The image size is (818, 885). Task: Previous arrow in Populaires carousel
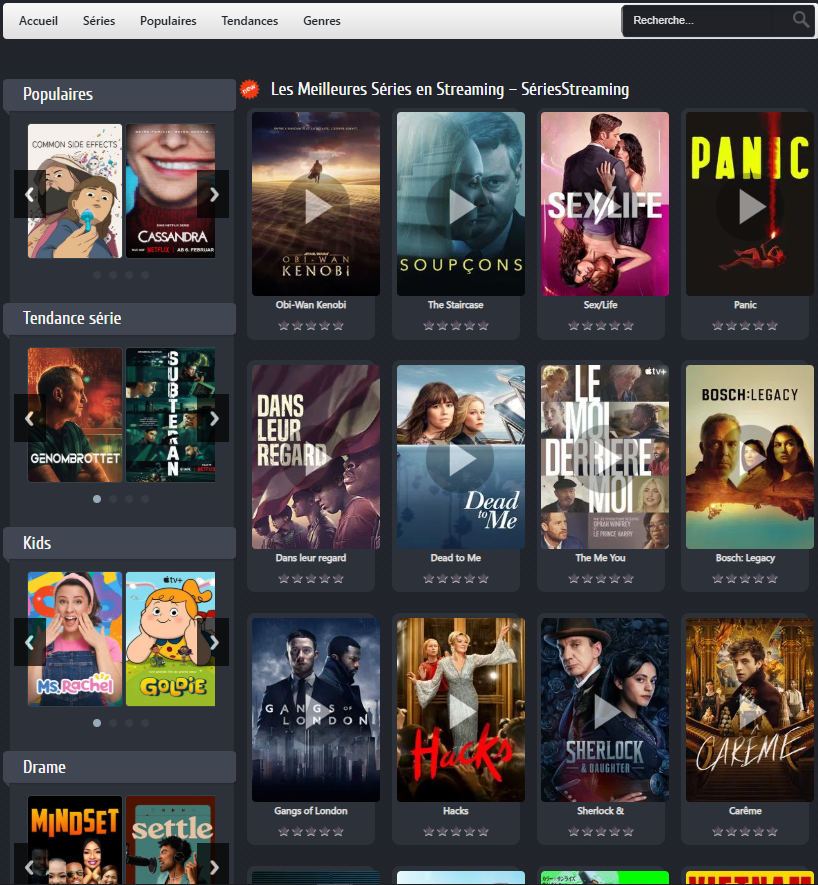pyautogui.click(x=29, y=194)
